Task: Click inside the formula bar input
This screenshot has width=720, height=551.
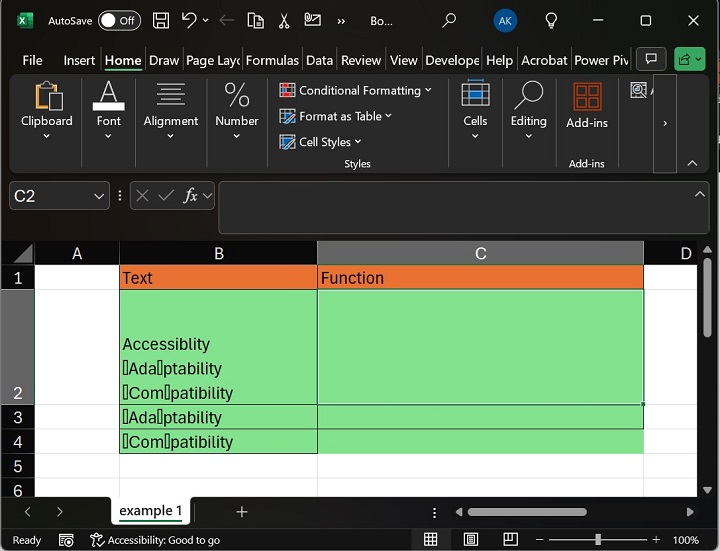Action: click(450, 206)
